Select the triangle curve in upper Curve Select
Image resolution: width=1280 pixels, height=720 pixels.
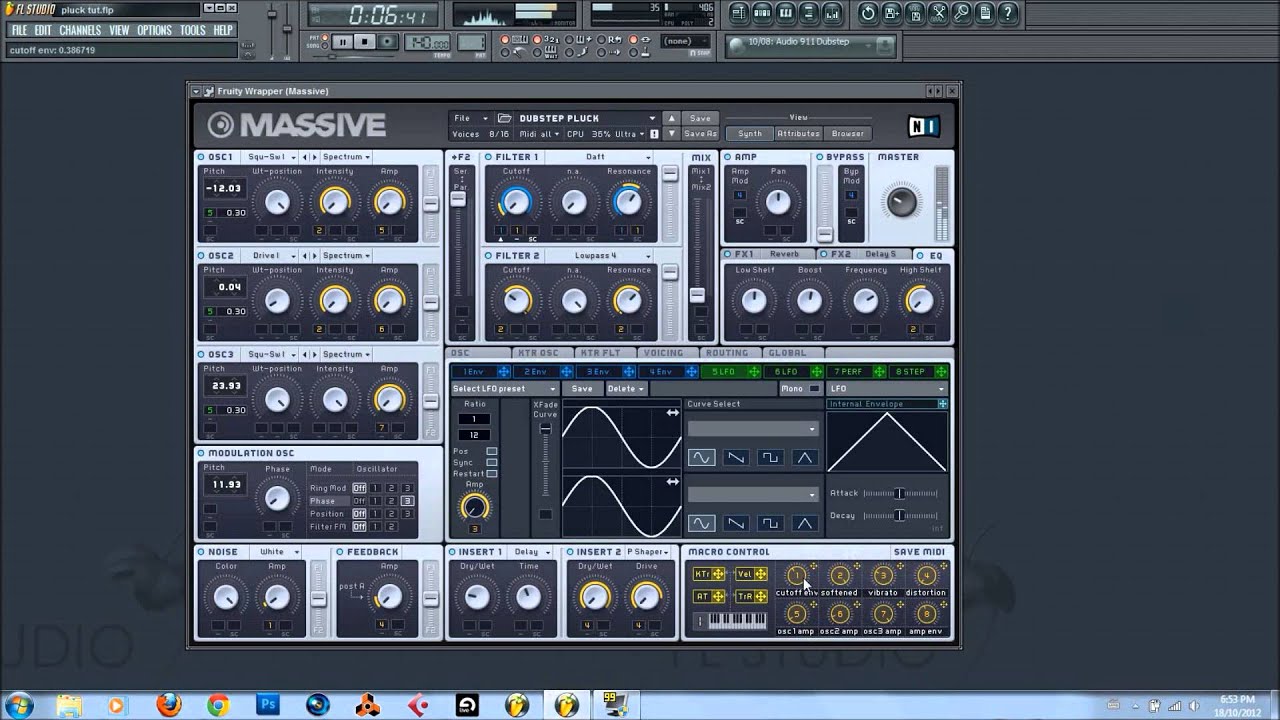pos(804,457)
